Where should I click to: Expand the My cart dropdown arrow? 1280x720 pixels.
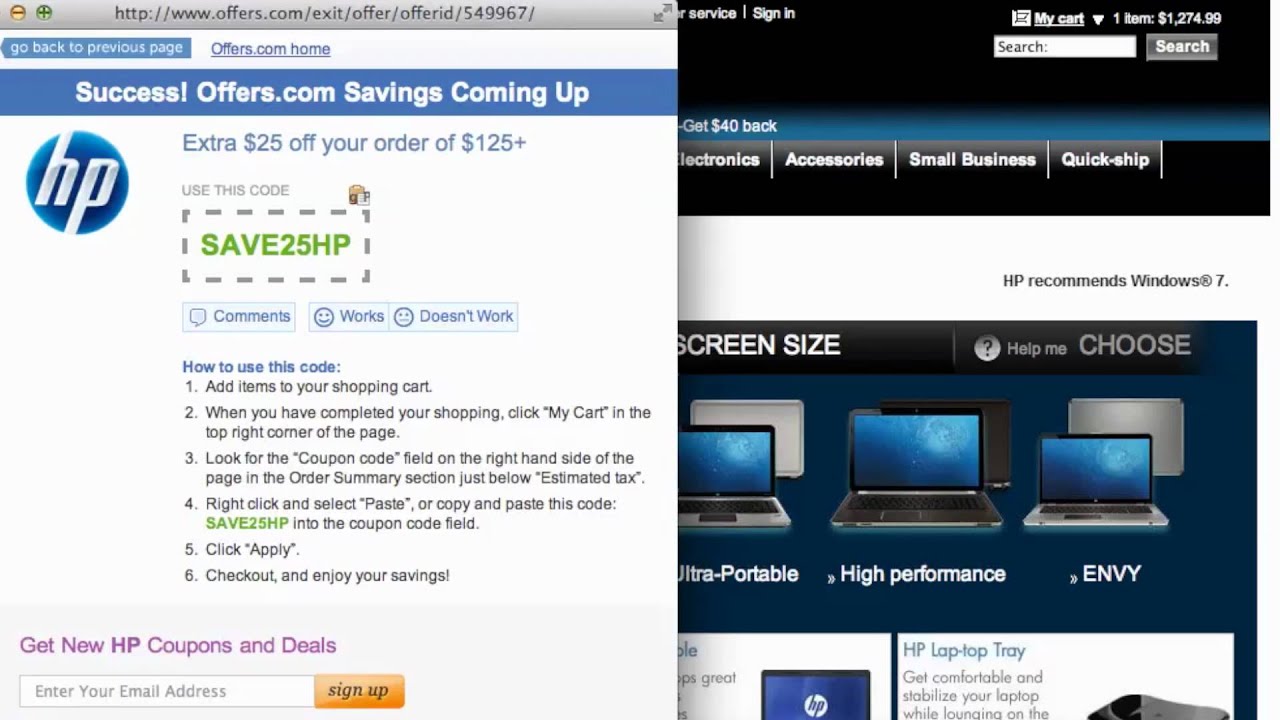(1098, 19)
